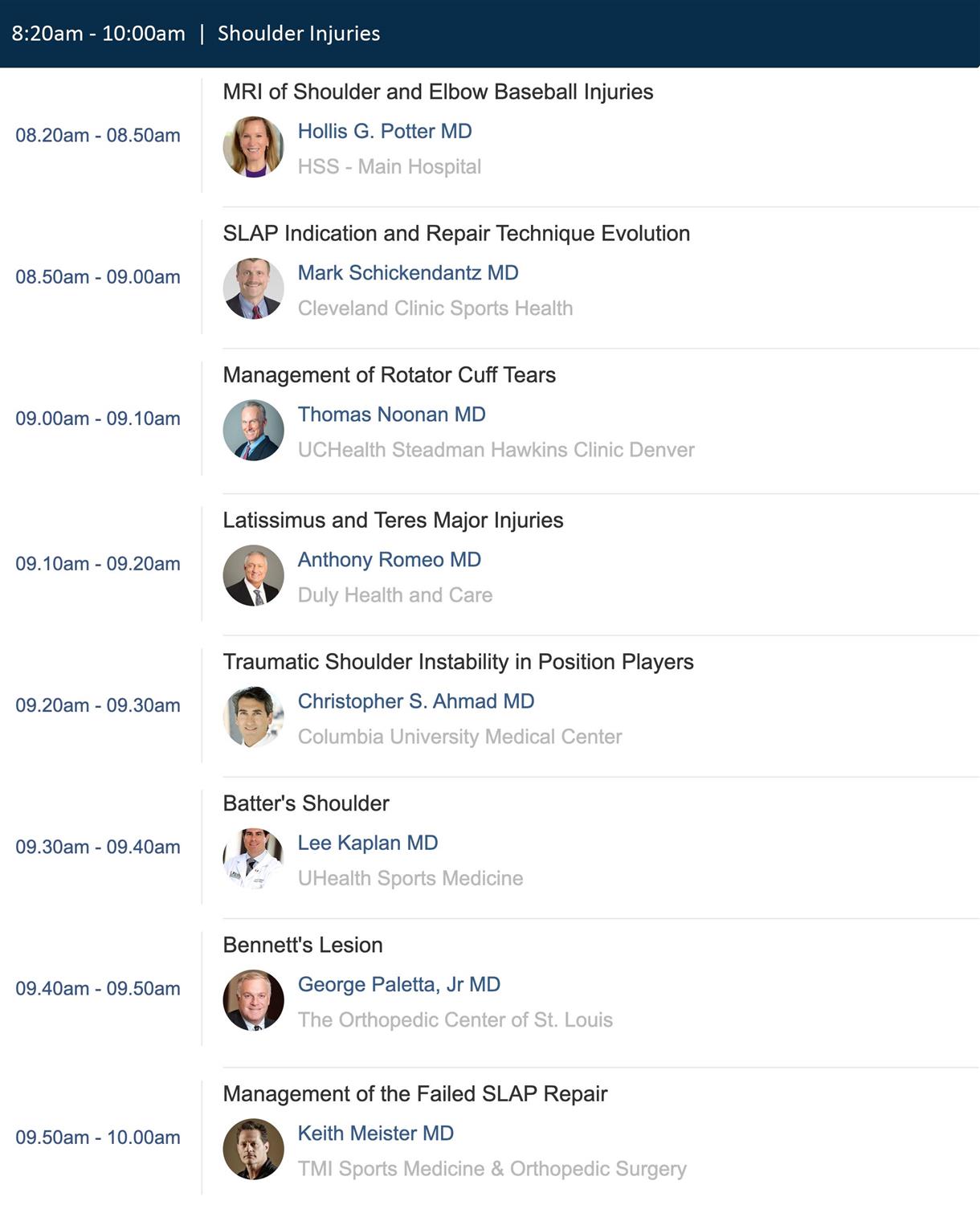Click the Anthony Romeo MD speaker link
Viewport: 980px width, 1205px height.
pyautogui.click(x=389, y=559)
